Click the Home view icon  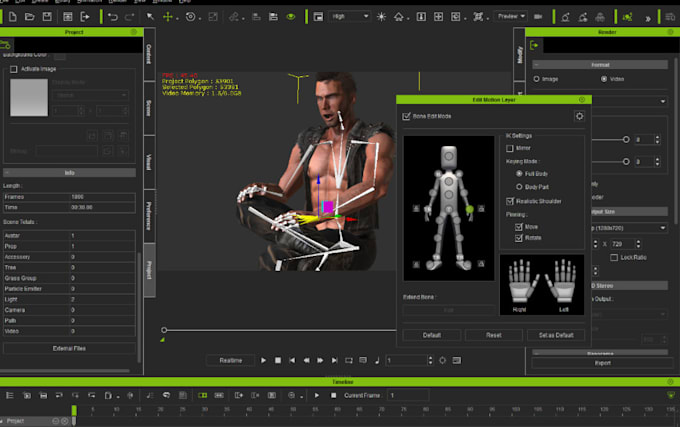(398, 17)
